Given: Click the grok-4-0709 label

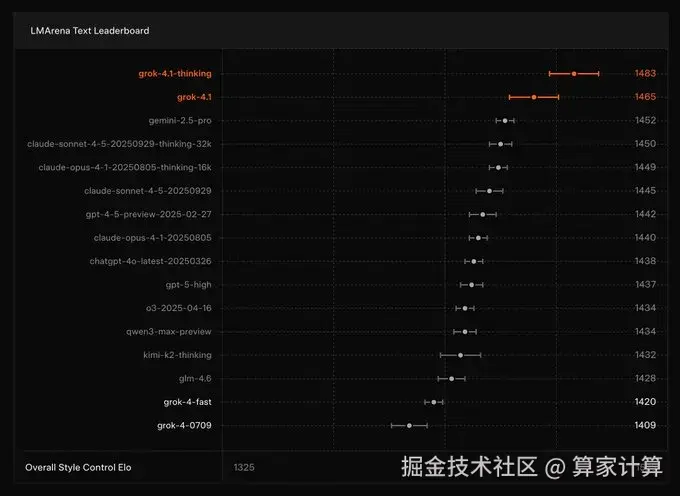Looking at the screenshot, I should coord(184,425).
